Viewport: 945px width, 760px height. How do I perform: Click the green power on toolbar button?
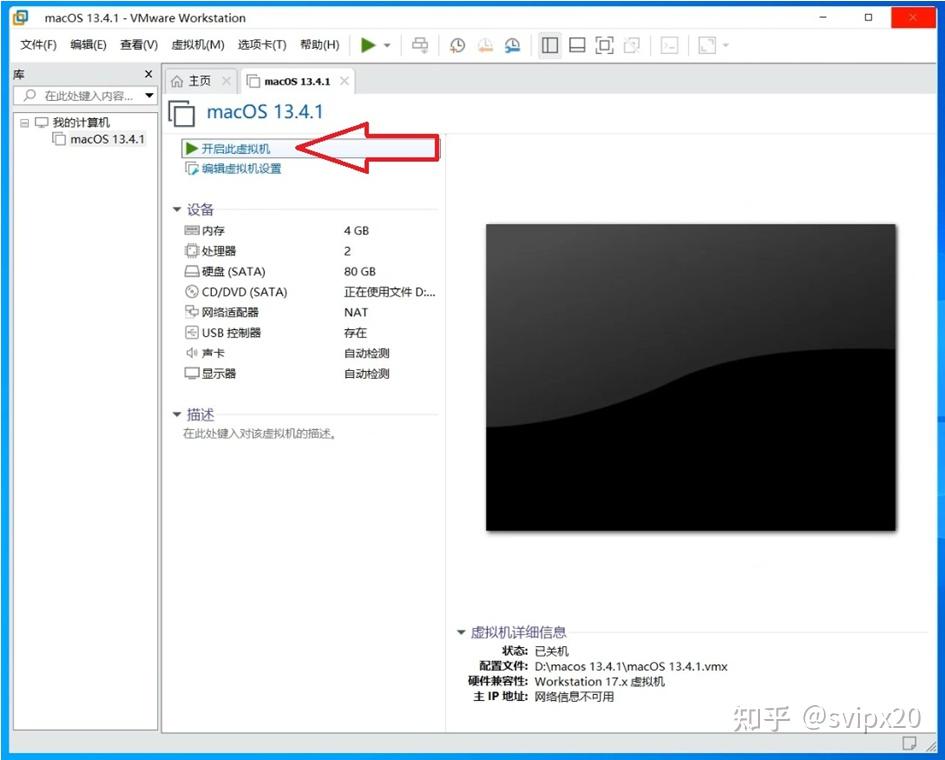click(368, 45)
